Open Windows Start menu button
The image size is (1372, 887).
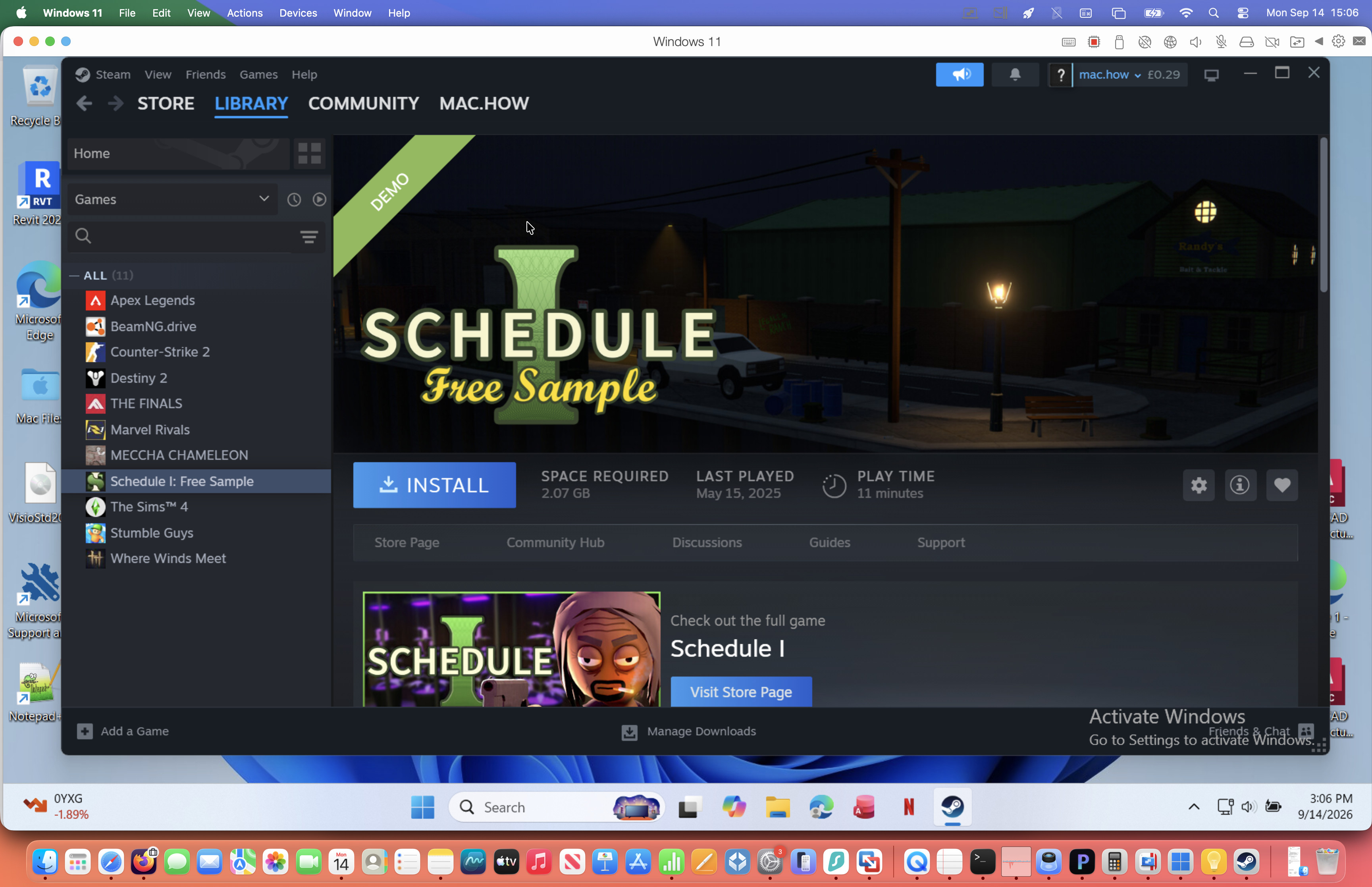tap(423, 806)
